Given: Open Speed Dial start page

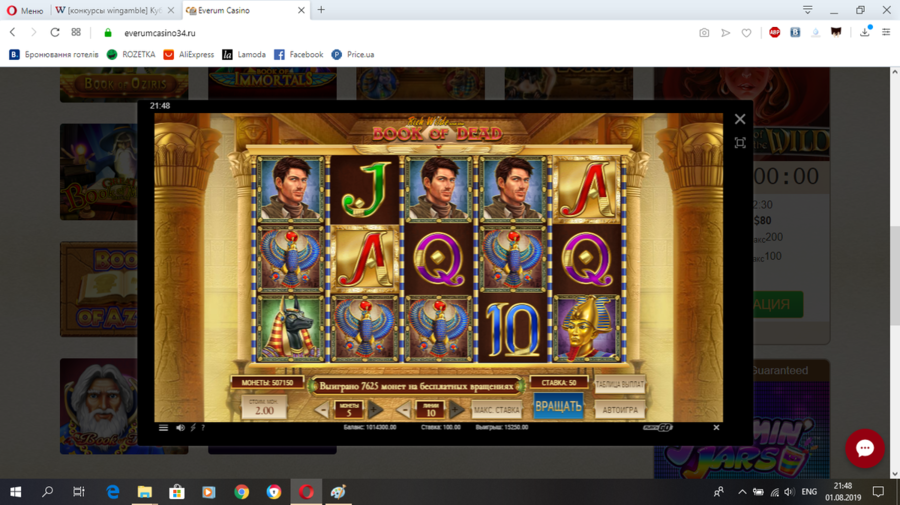Looking at the screenshot, I should [x=76, y=33].
